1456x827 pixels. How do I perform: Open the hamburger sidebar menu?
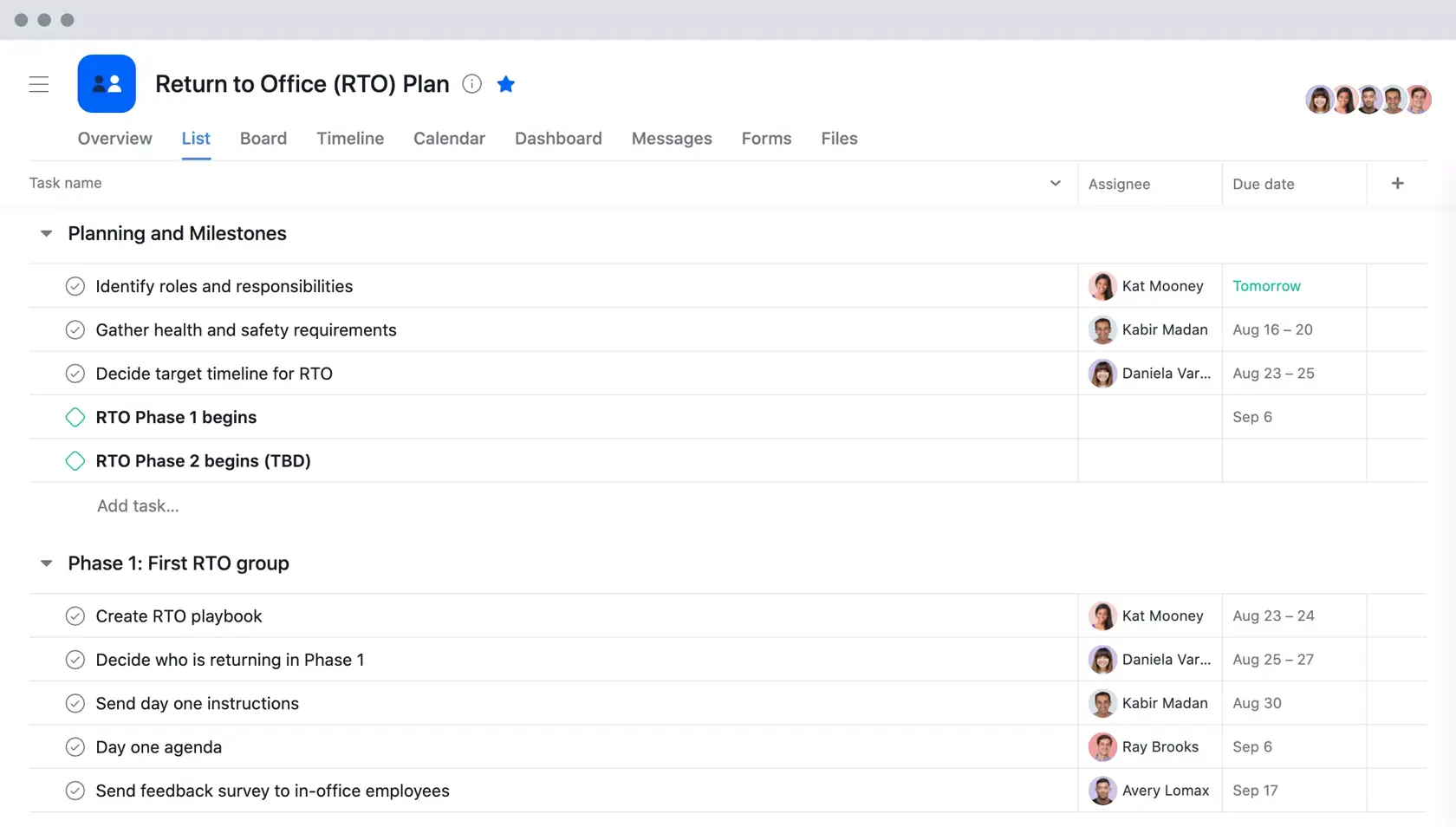click(39, 84)
